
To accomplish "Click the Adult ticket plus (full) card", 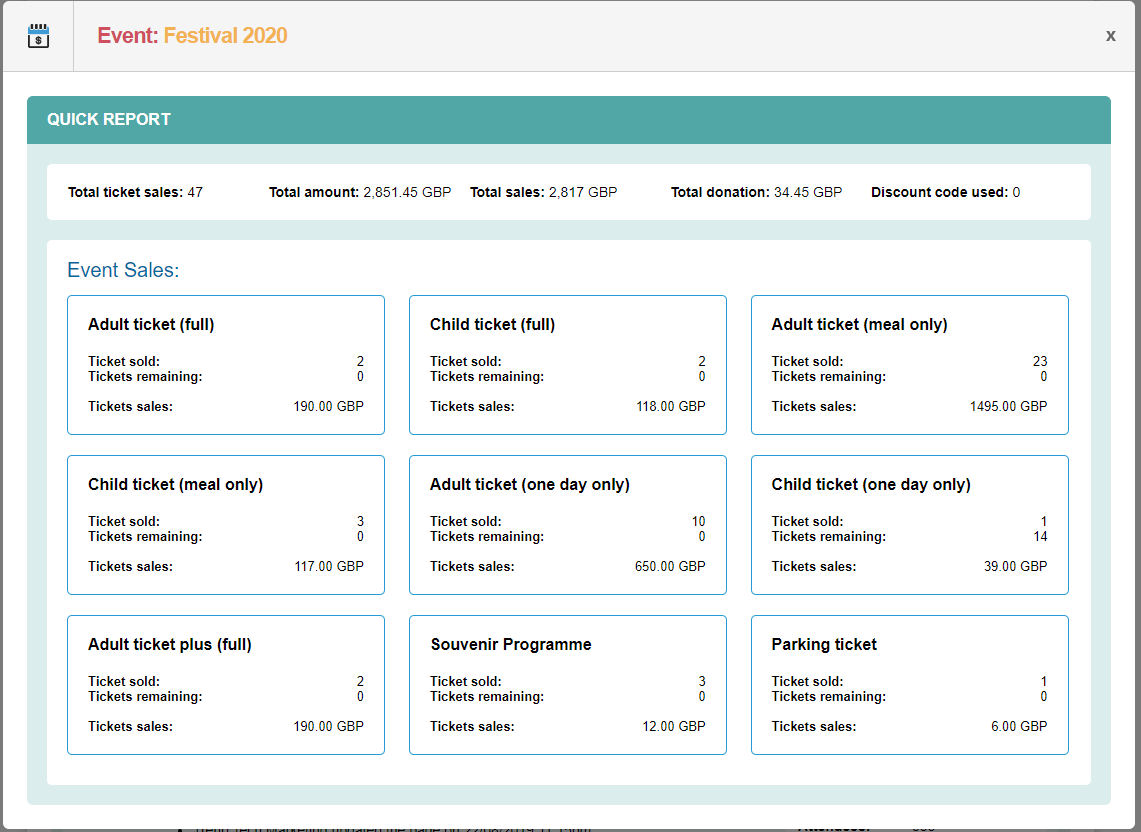I will tap(225, 685).
